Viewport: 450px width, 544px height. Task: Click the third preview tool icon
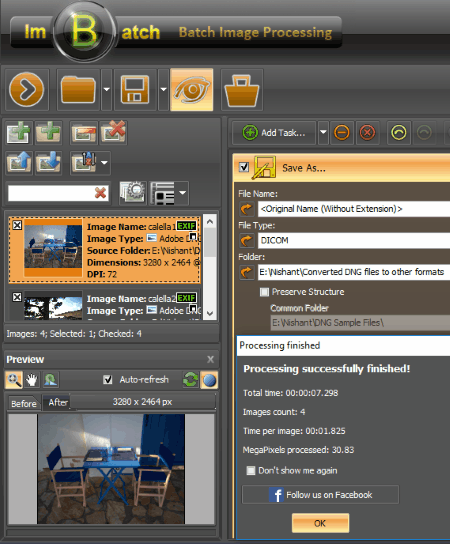50,380
